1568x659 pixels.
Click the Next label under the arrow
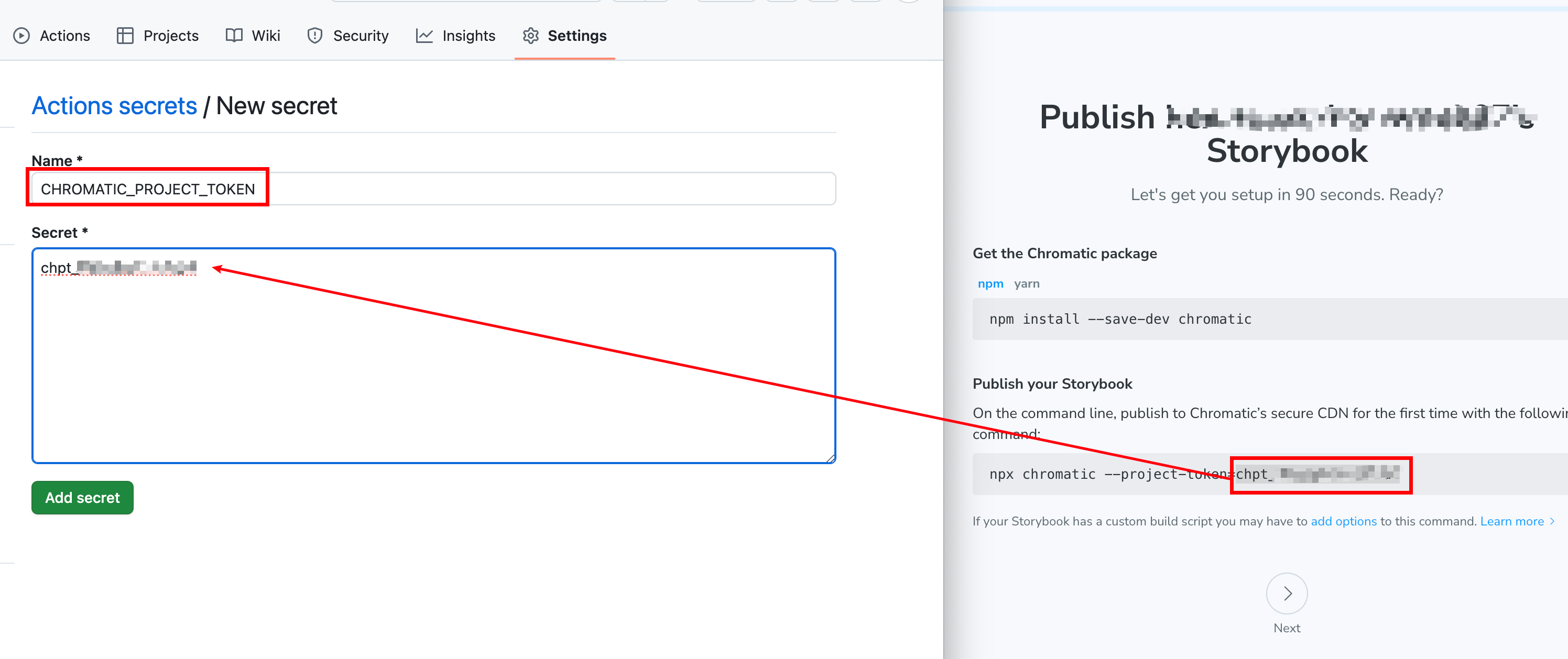click(x=1287, y=628)
